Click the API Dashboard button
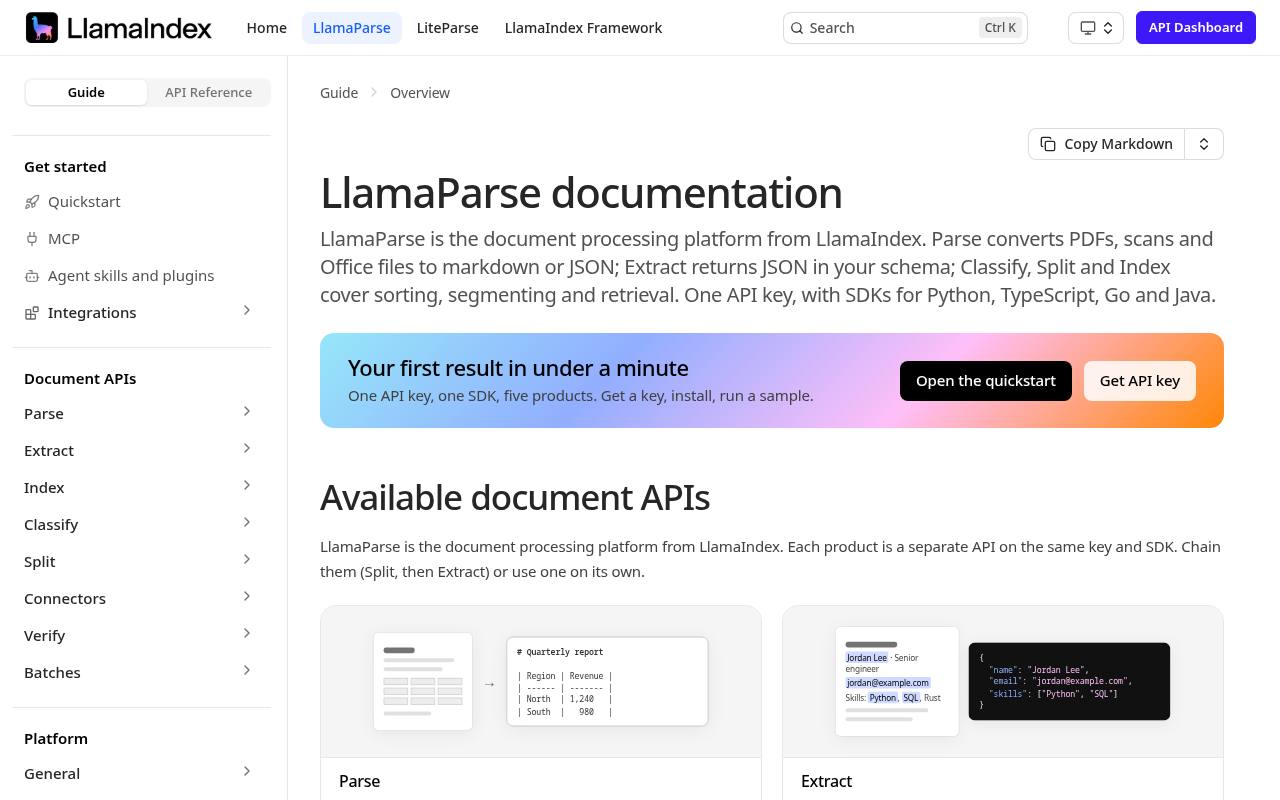Image resolution: width=1280 pixels, height=800 pixels. coord(1196,28)
